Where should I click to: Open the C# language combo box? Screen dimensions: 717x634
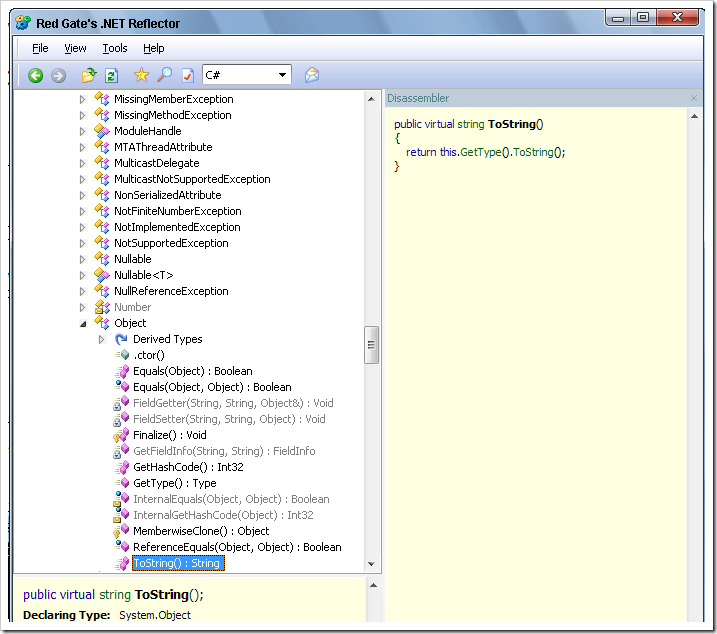(246, 75)
